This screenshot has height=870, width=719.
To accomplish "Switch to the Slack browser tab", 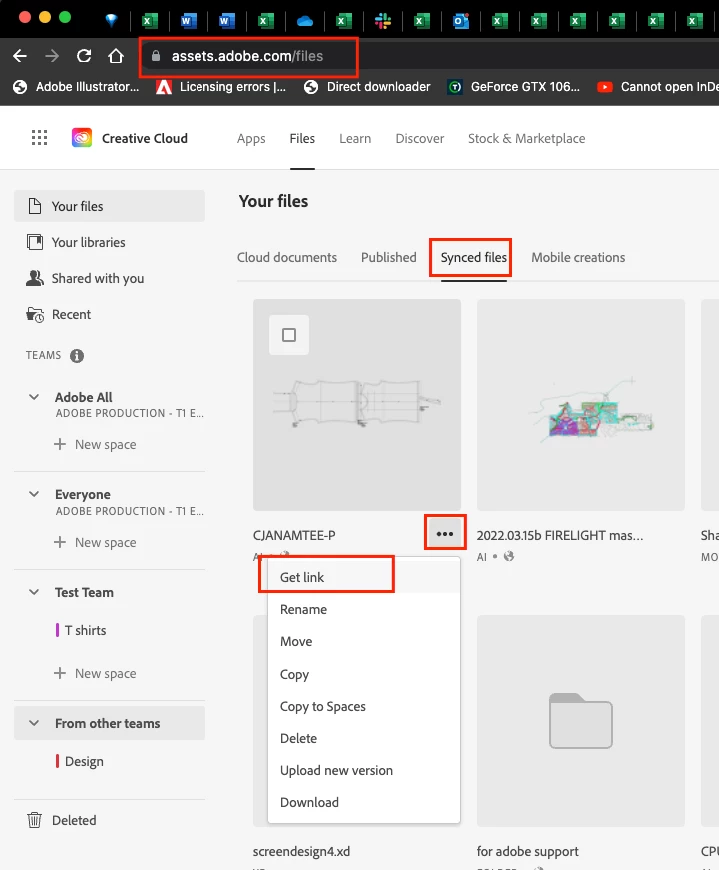I will 383,21.
